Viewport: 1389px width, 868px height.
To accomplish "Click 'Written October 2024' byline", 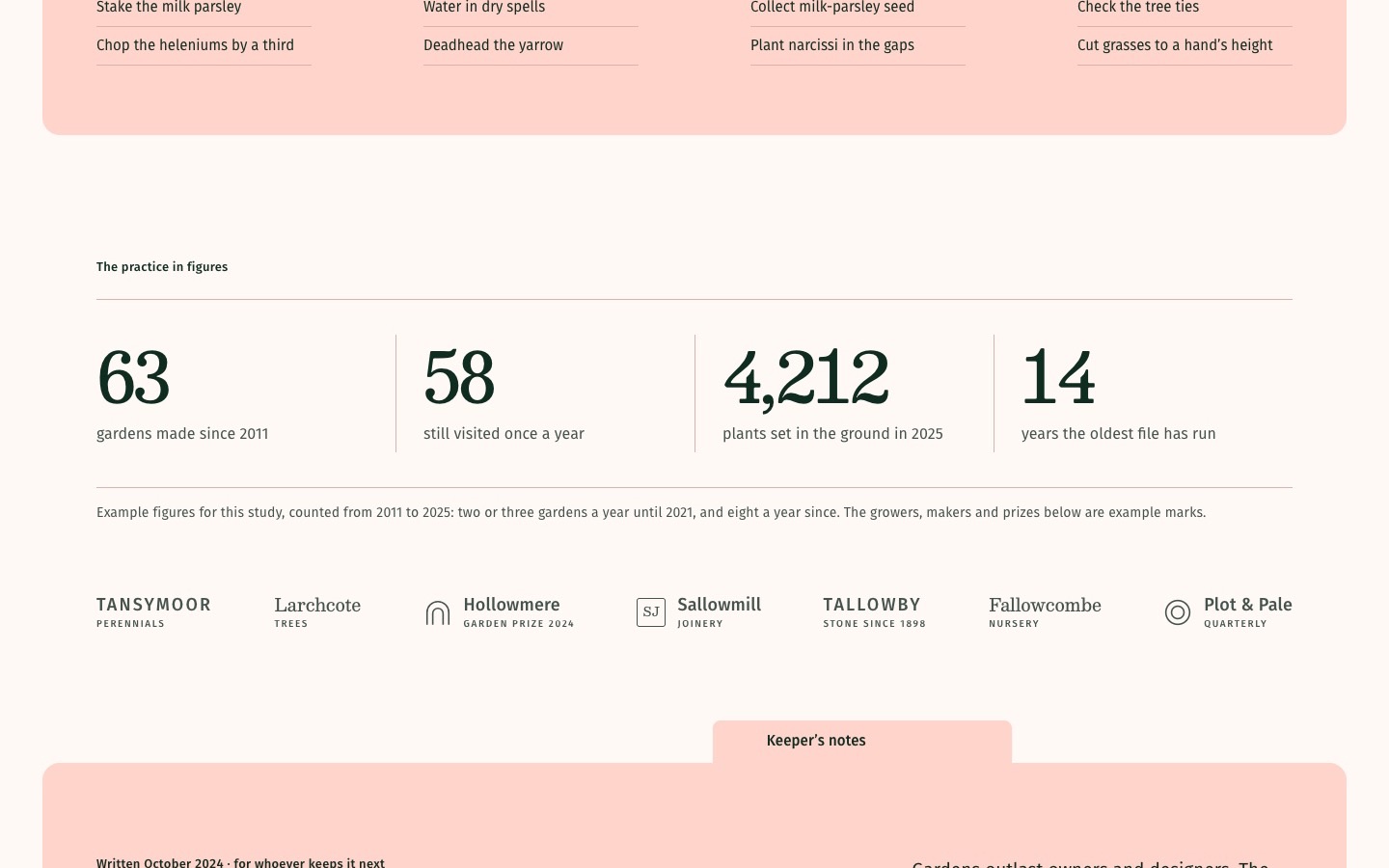I will click(240, 862).
